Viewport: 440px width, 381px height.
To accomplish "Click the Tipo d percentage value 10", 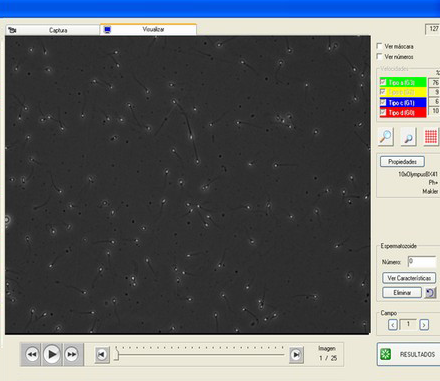I will point(435,111).
